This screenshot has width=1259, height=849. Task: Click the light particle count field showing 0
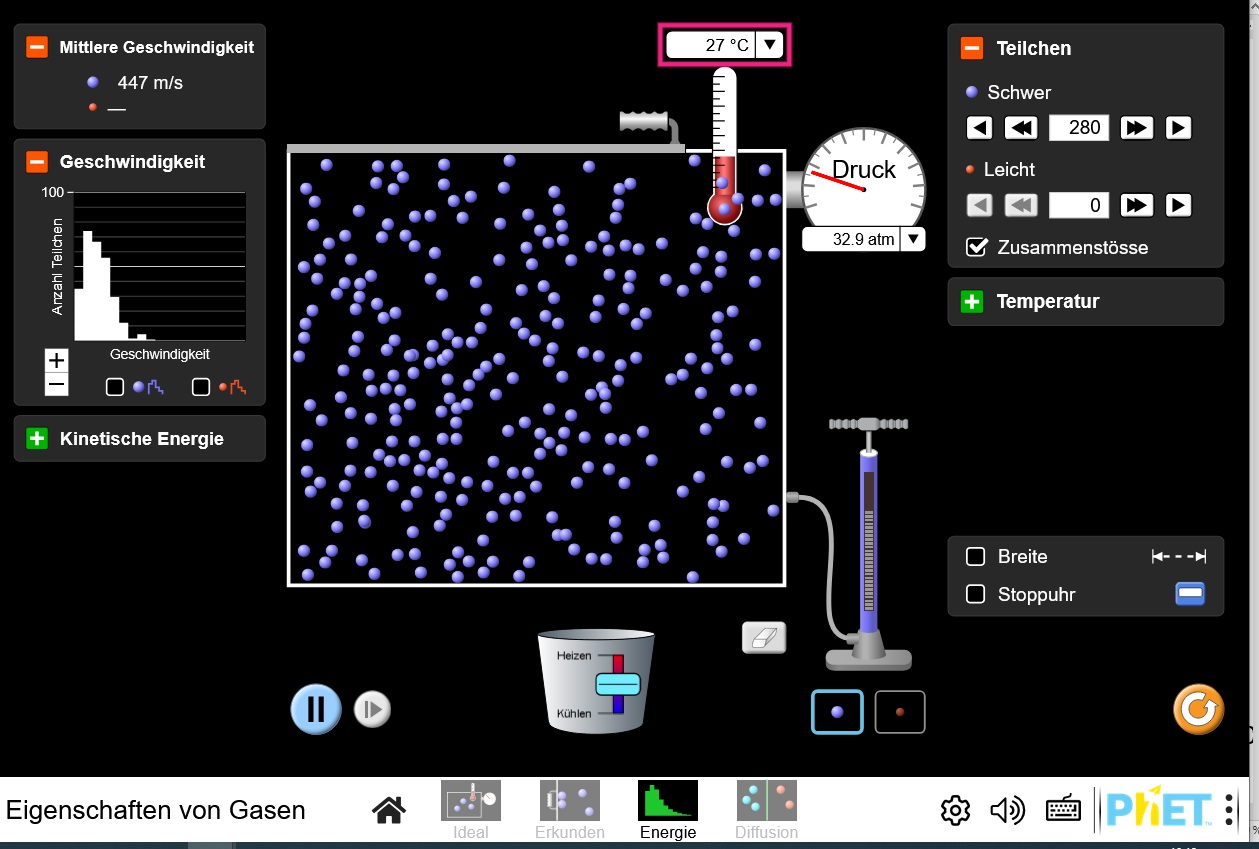(x=1079, y=205)
